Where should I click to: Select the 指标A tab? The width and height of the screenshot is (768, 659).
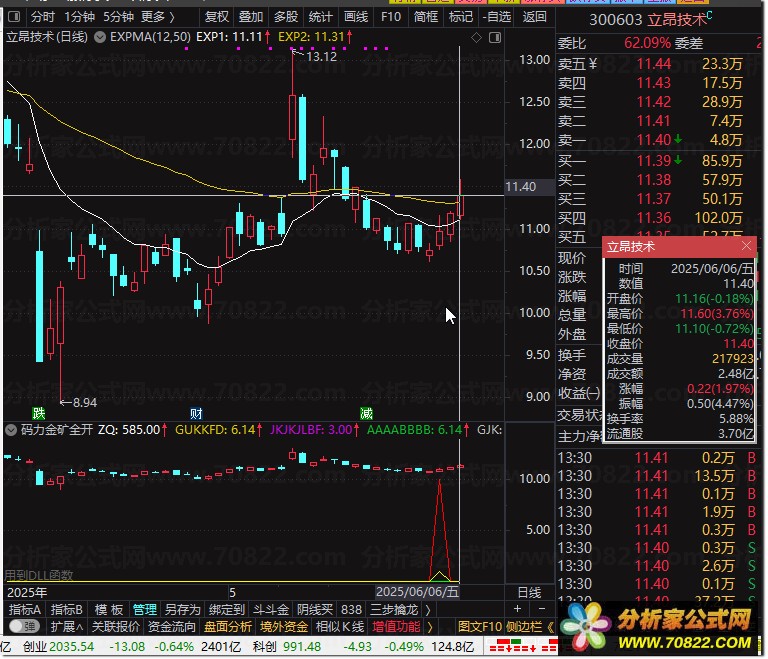(x=24, y=610)
